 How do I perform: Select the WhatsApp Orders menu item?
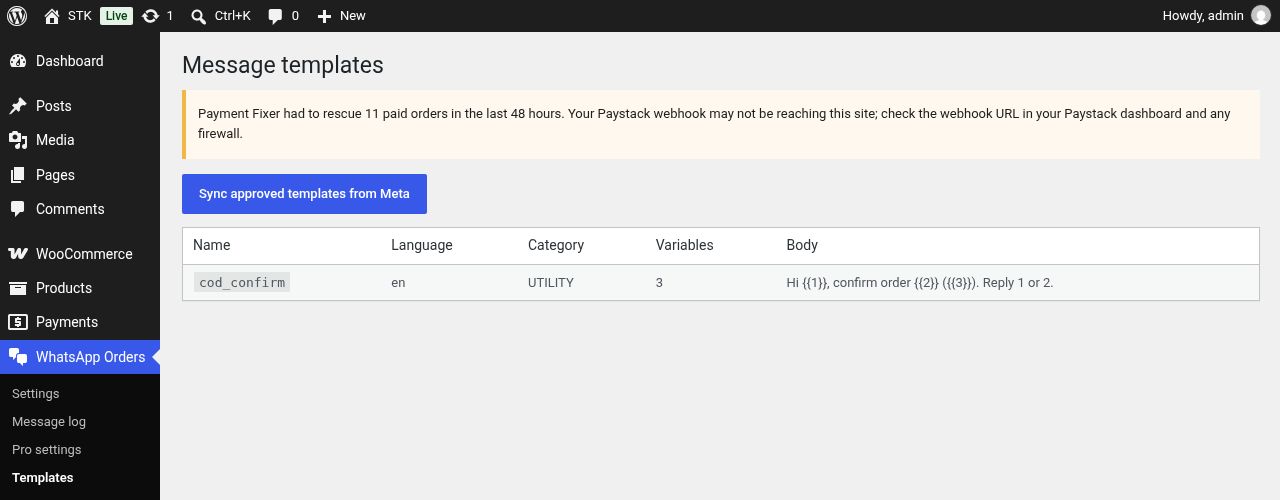click(80, 357)
